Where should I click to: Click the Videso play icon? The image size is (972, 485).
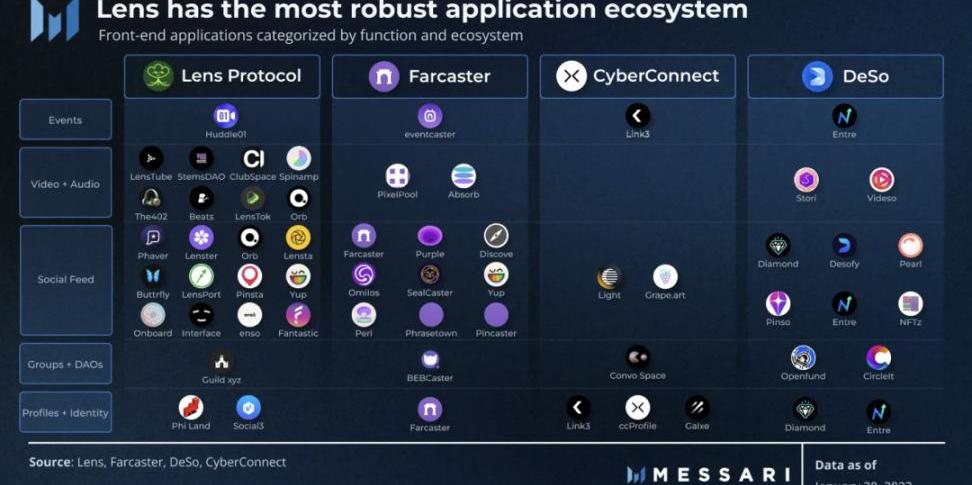881,180
